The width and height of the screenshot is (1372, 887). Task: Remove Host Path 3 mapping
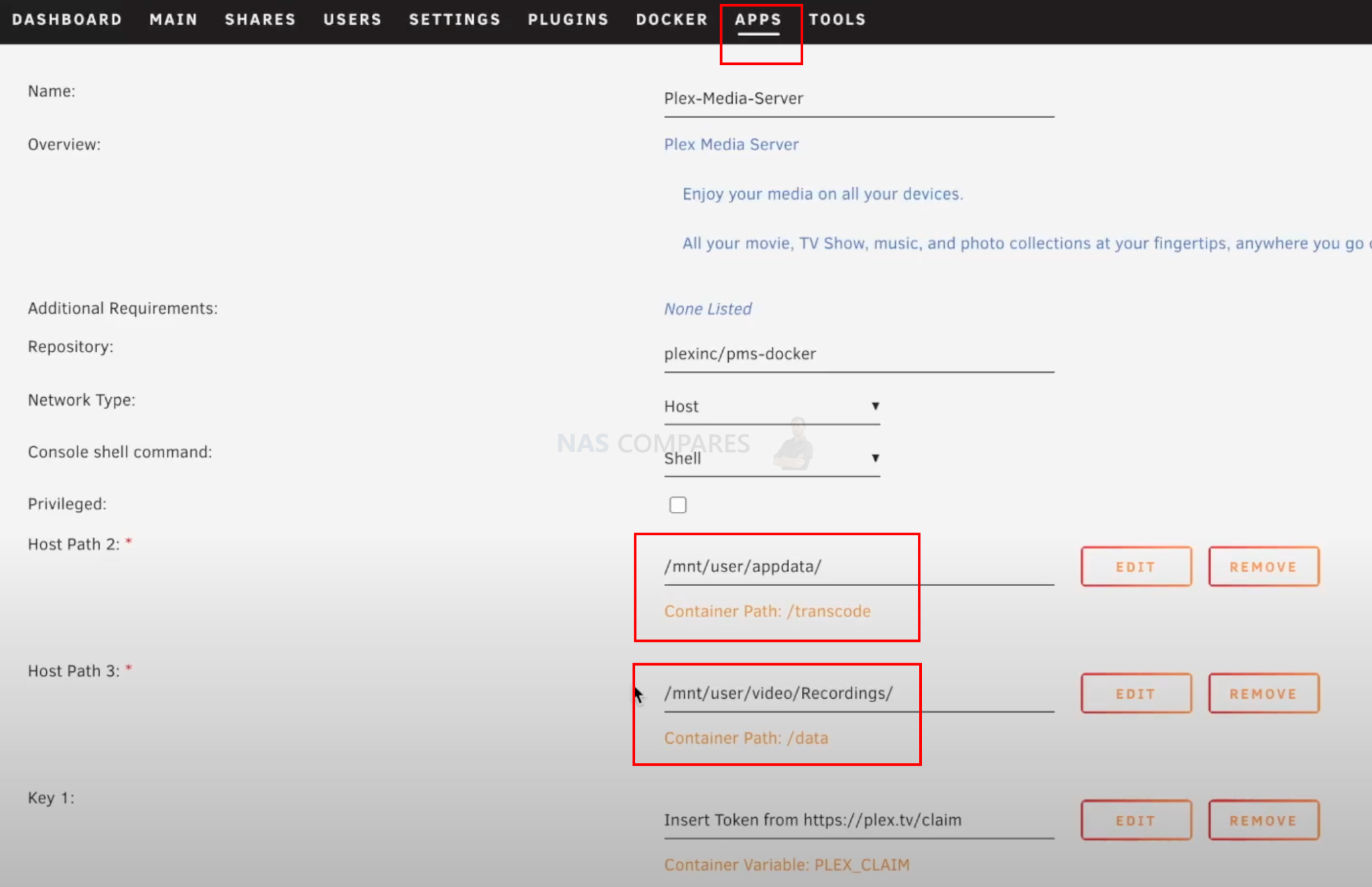(1263, 693)
